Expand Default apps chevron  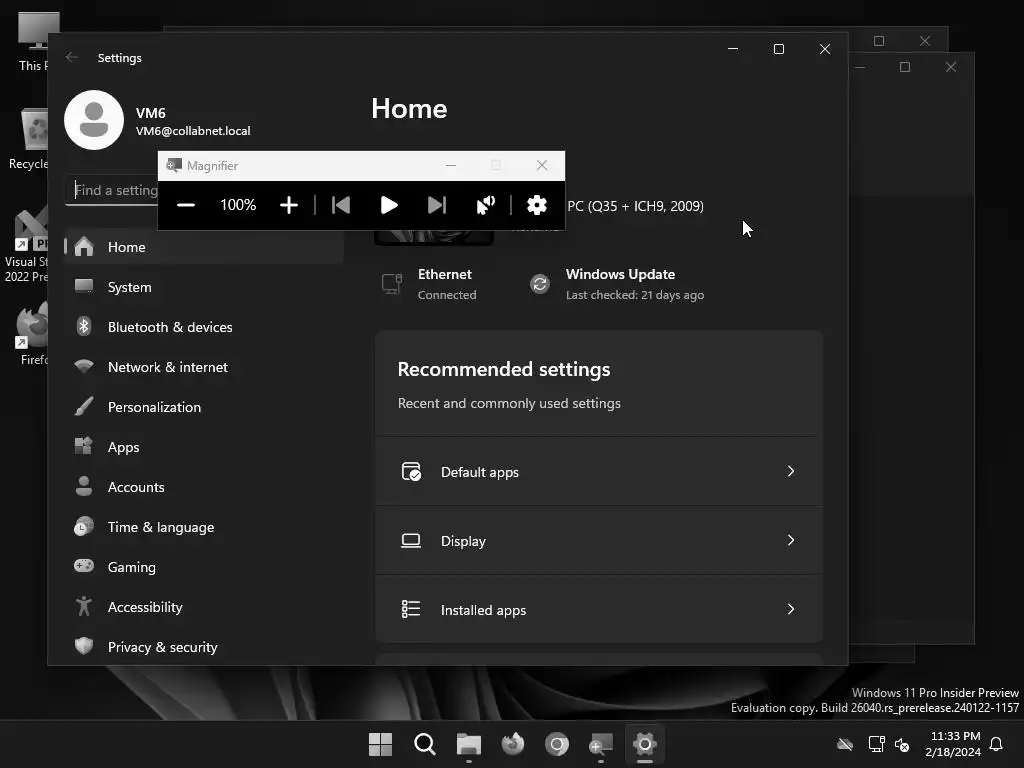pos(791,472)
